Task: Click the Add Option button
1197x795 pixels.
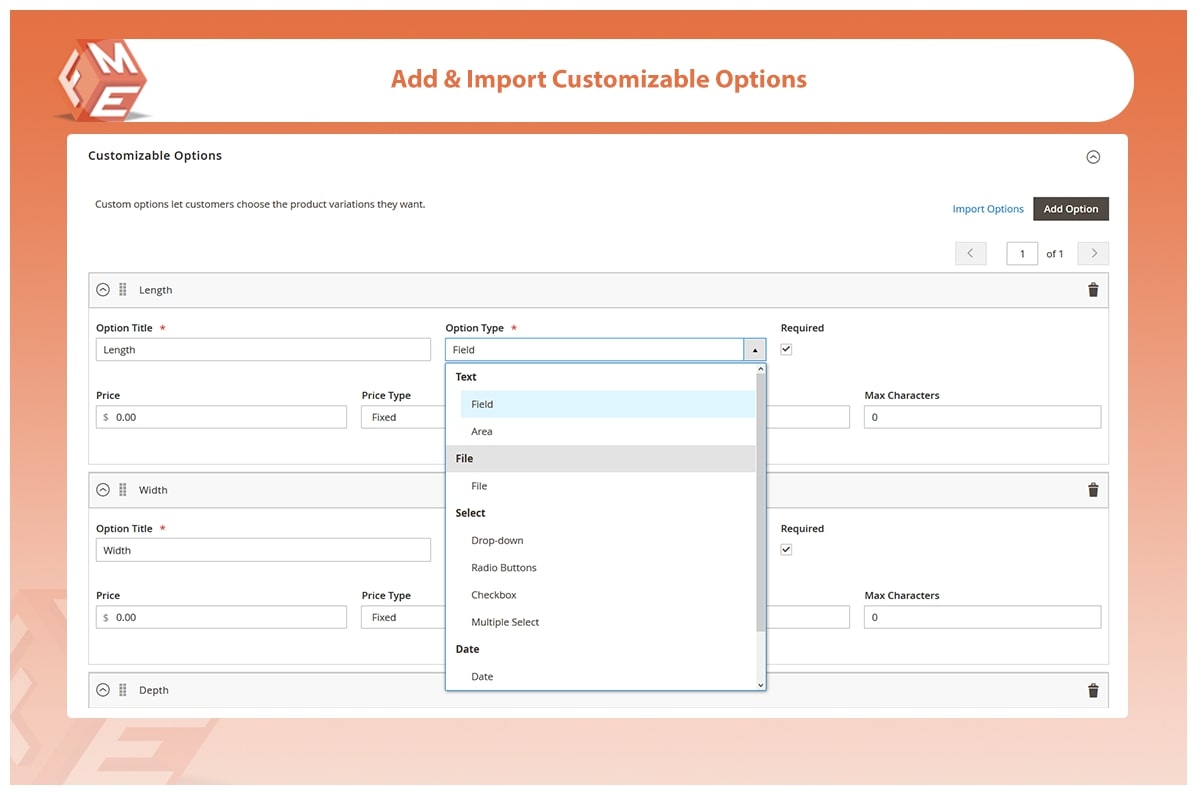Action: [1070, 209]
